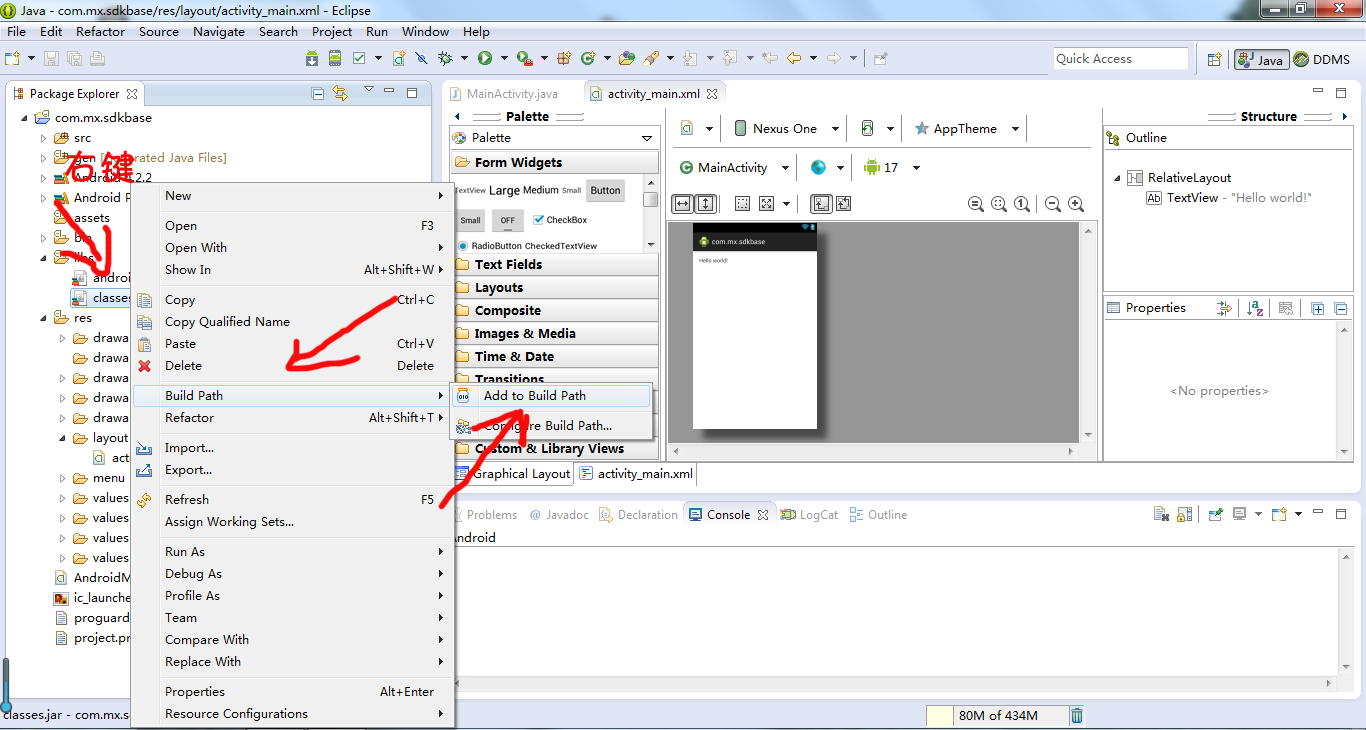
Task: Click Collapse All in Package Explorer
Action: (318, 93)
